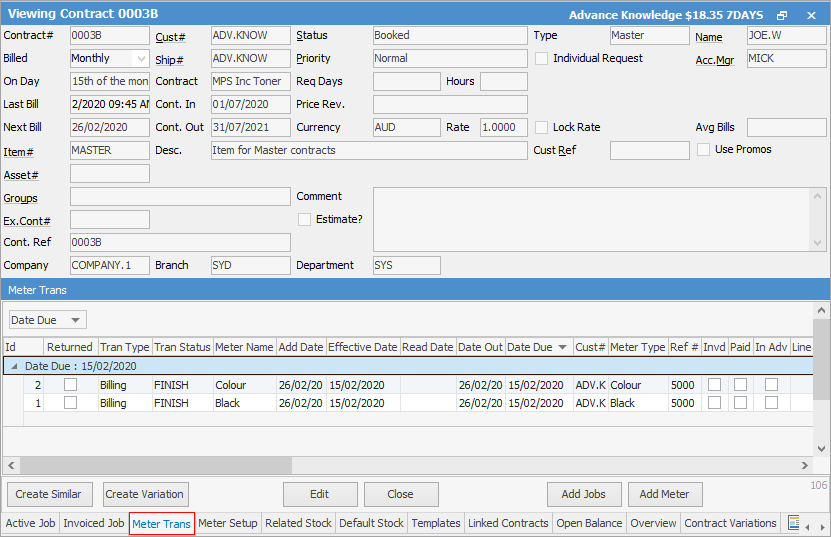This screenshot has width=831, height=537.
Task: Click the restore window icon in title bar
Action: 782,15
